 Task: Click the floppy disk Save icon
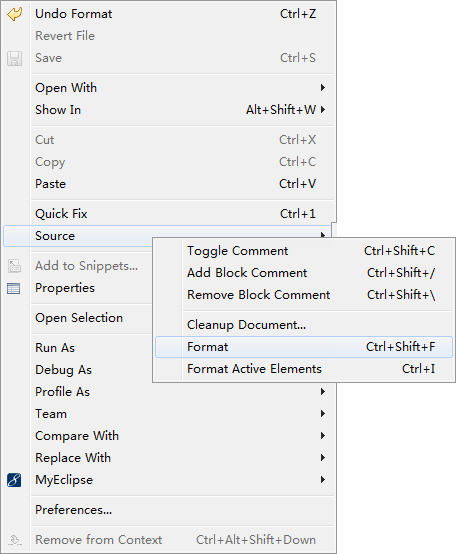(14, 58)
